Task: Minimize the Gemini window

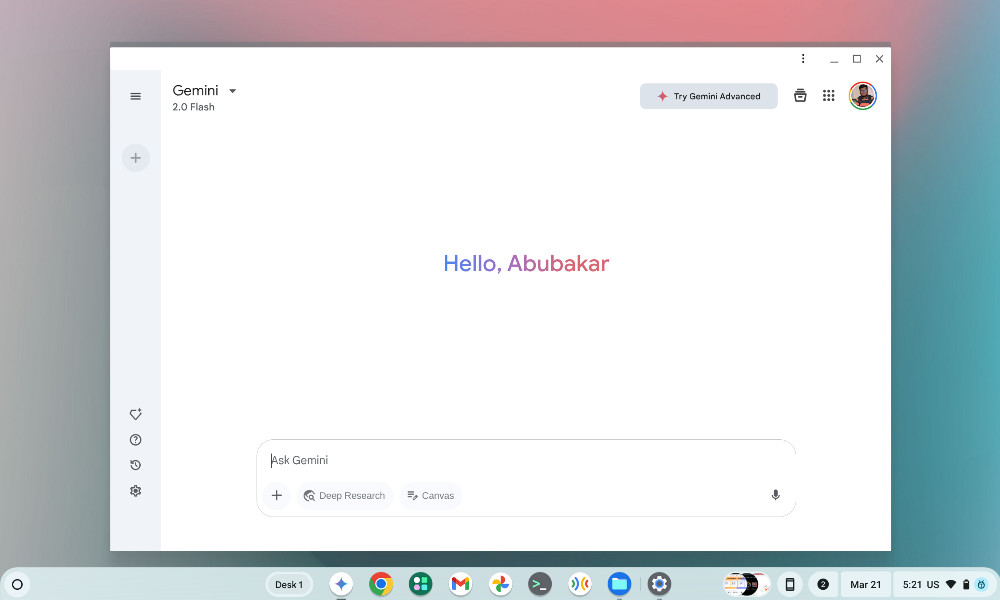Action: (834, 59)
